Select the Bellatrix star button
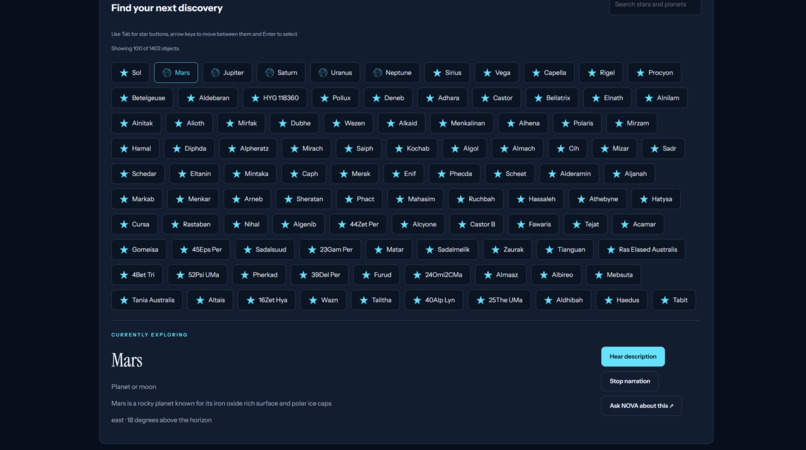This screenshot has width=806, height=450. tap(552, 98)
